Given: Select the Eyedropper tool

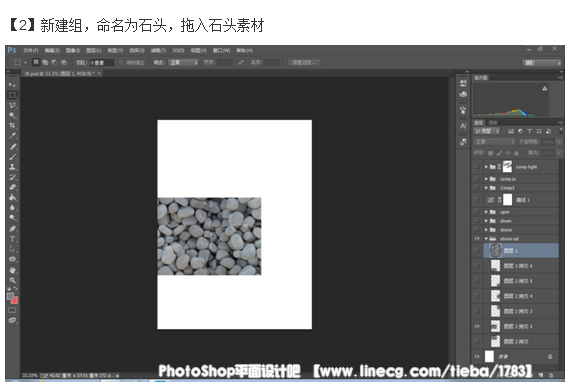Looking at the screenshot, I should pos(12,136).
